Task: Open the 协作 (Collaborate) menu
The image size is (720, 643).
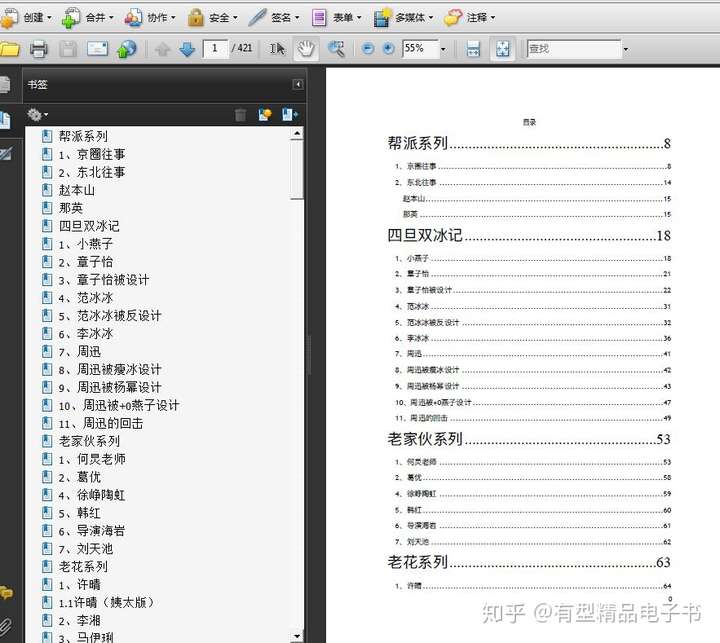Action: (x=150, y=17)
